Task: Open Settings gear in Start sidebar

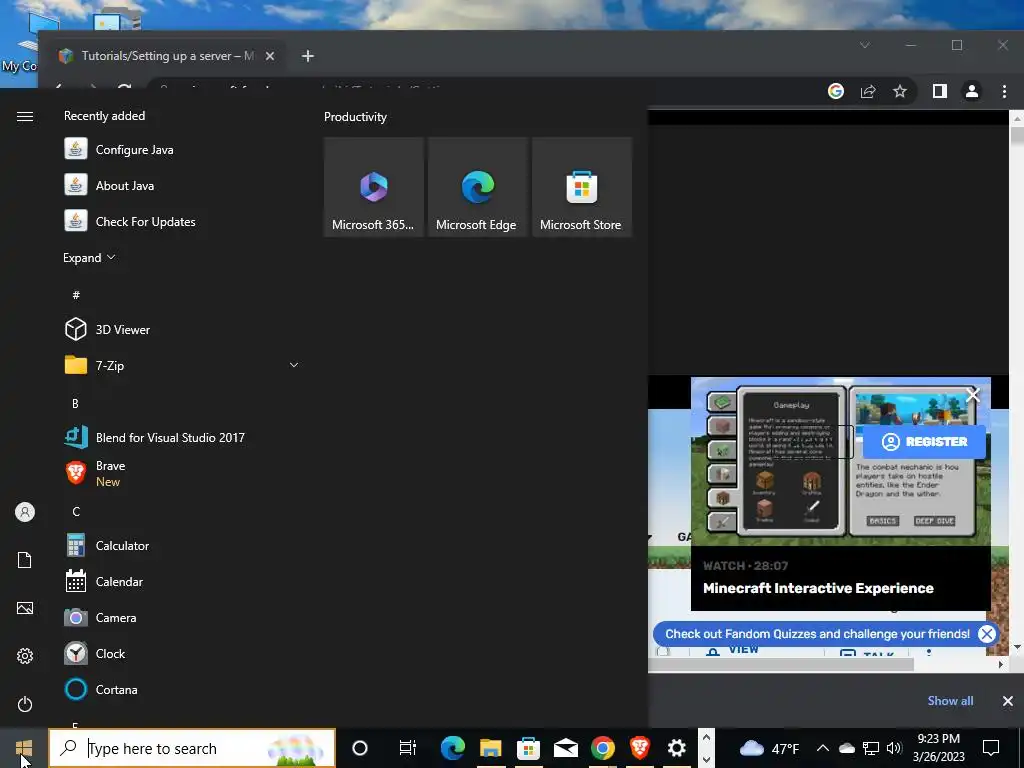Action: [x=25, y=656]
